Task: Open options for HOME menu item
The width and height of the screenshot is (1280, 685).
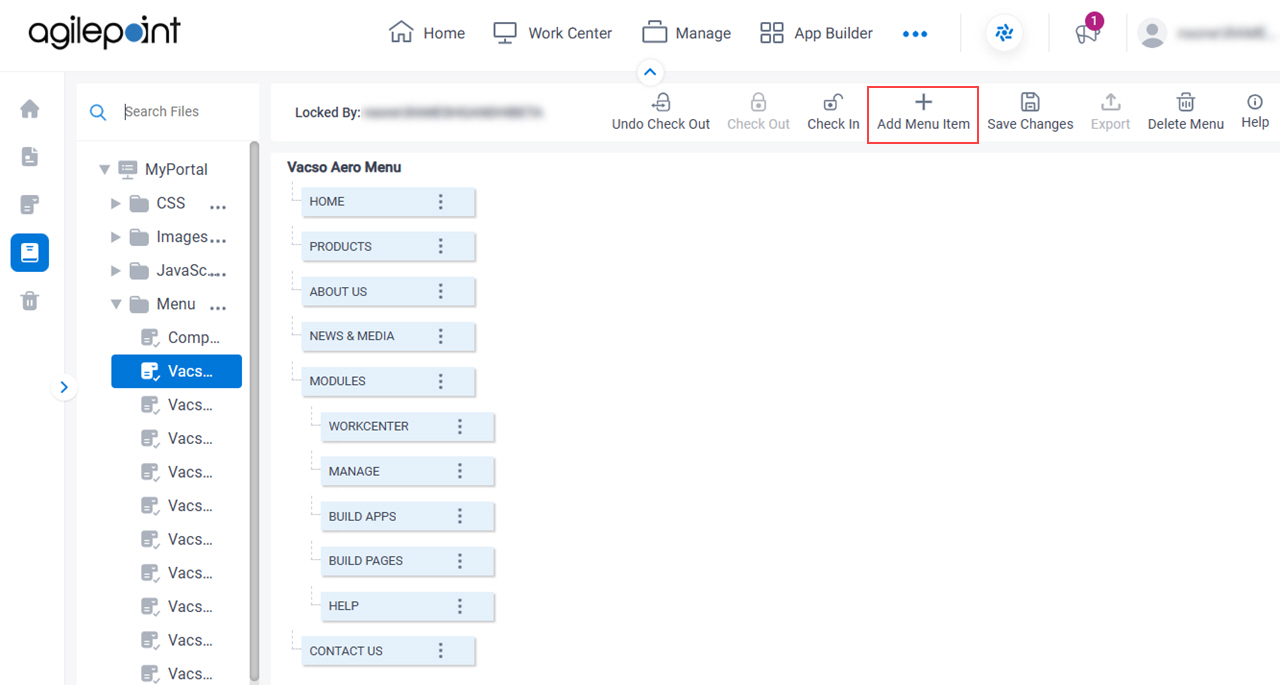Action: point(440,201)
